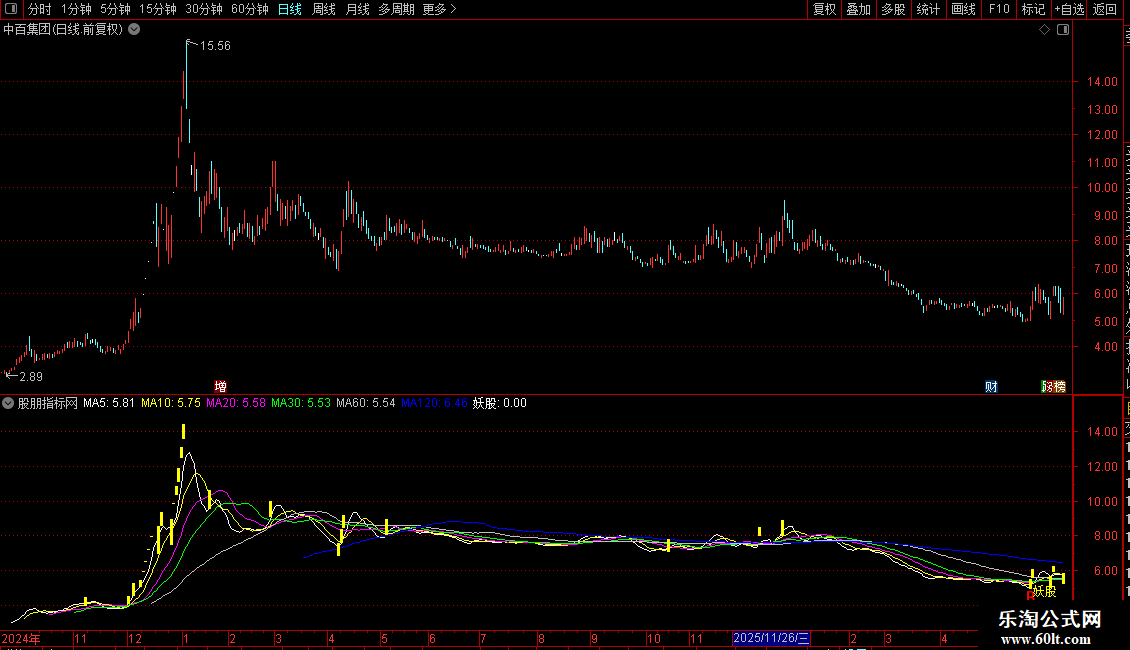Expand the 更多 periods menu

point(440,9)
